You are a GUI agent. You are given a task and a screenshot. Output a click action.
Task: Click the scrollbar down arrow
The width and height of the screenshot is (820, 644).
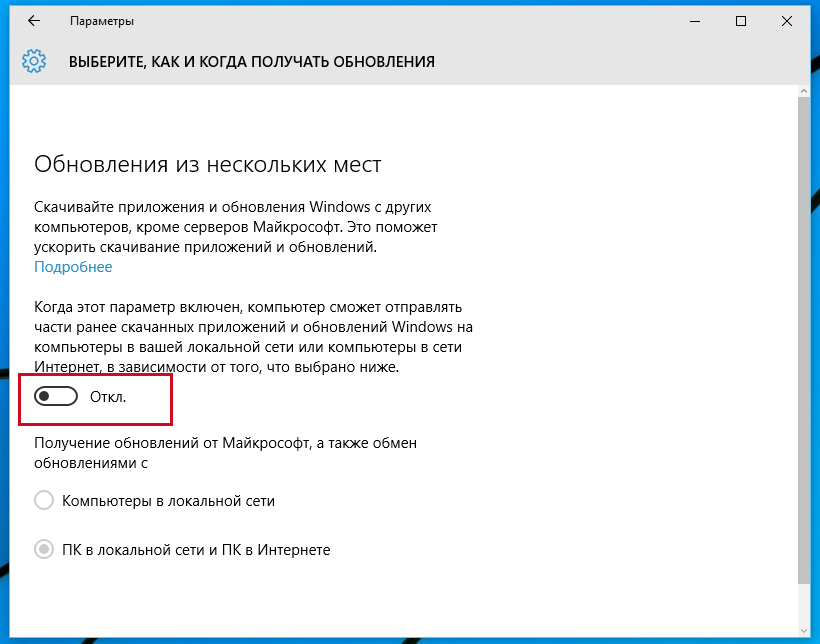[804, 631]
